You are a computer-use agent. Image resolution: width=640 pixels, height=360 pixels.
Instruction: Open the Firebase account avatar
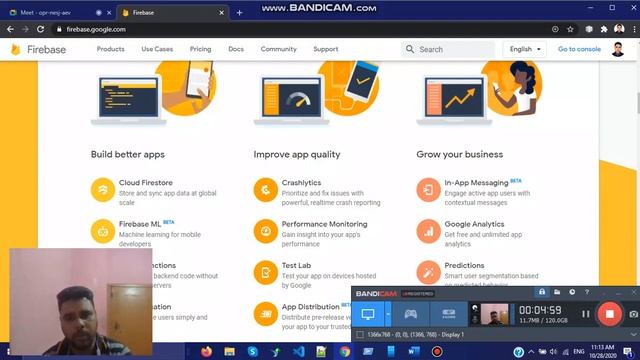click(x=618, y=49)
